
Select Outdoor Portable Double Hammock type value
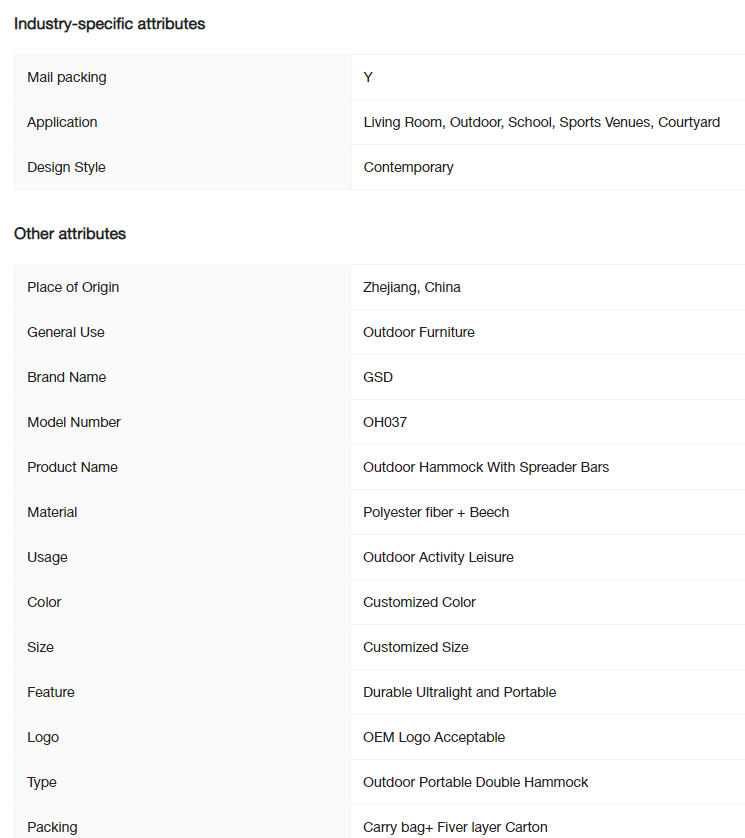click(x=475, y=782)
